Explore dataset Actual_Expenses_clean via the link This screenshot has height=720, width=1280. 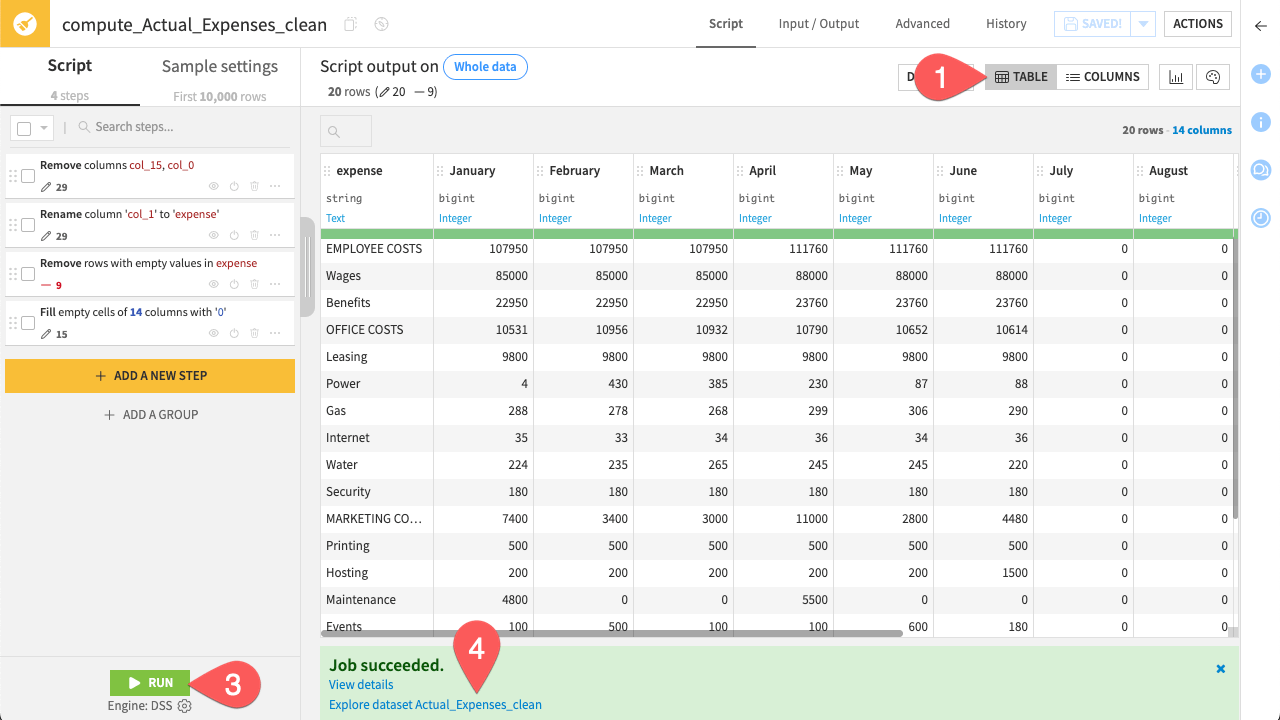(x=434, y=704)
